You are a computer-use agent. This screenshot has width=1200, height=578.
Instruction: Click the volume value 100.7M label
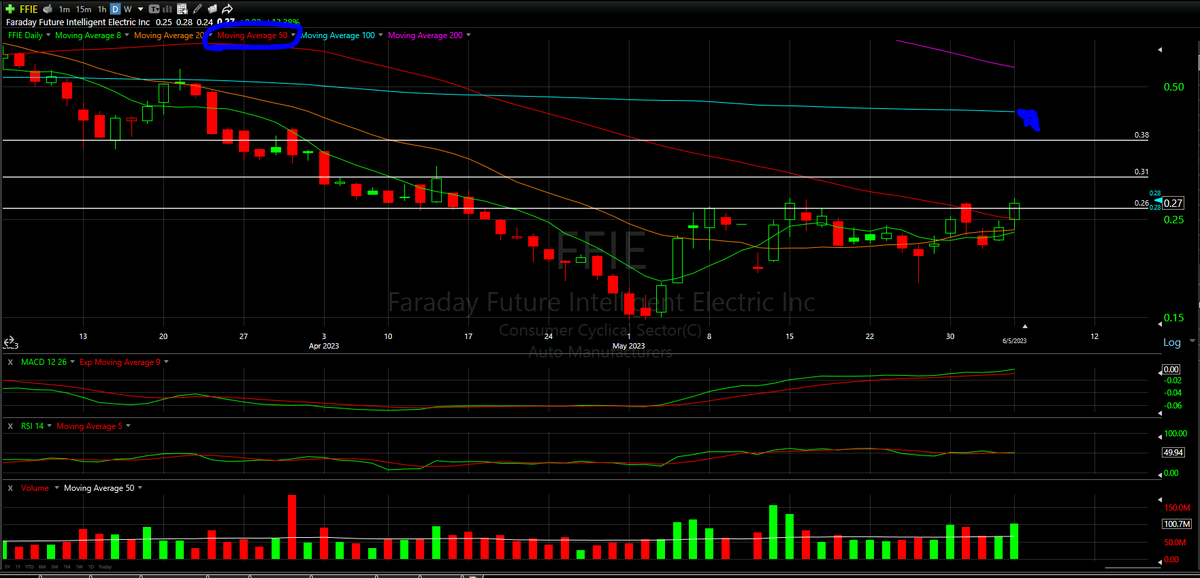(1176, 524)
